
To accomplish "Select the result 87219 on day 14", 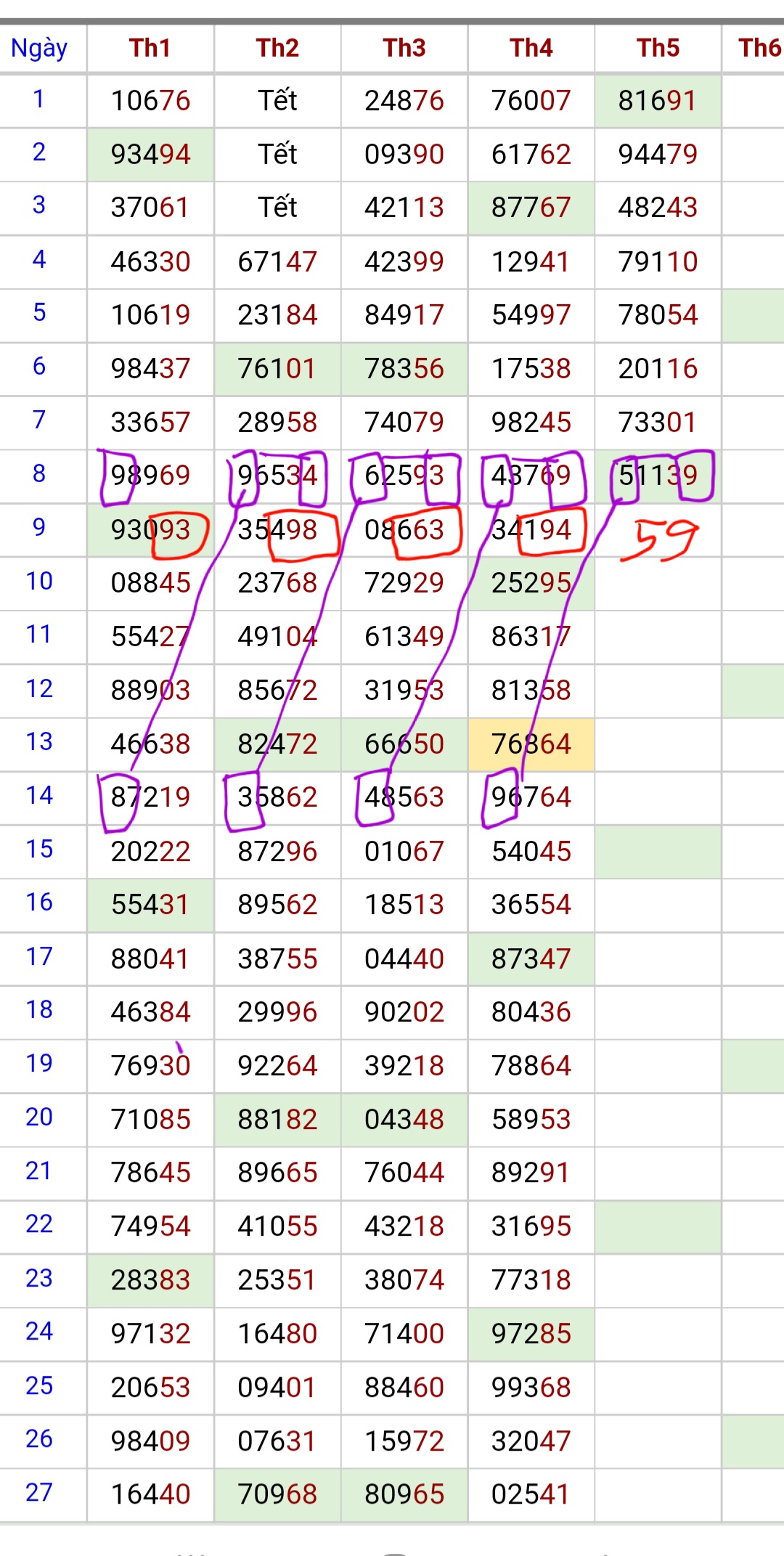I will click(150, 797).
